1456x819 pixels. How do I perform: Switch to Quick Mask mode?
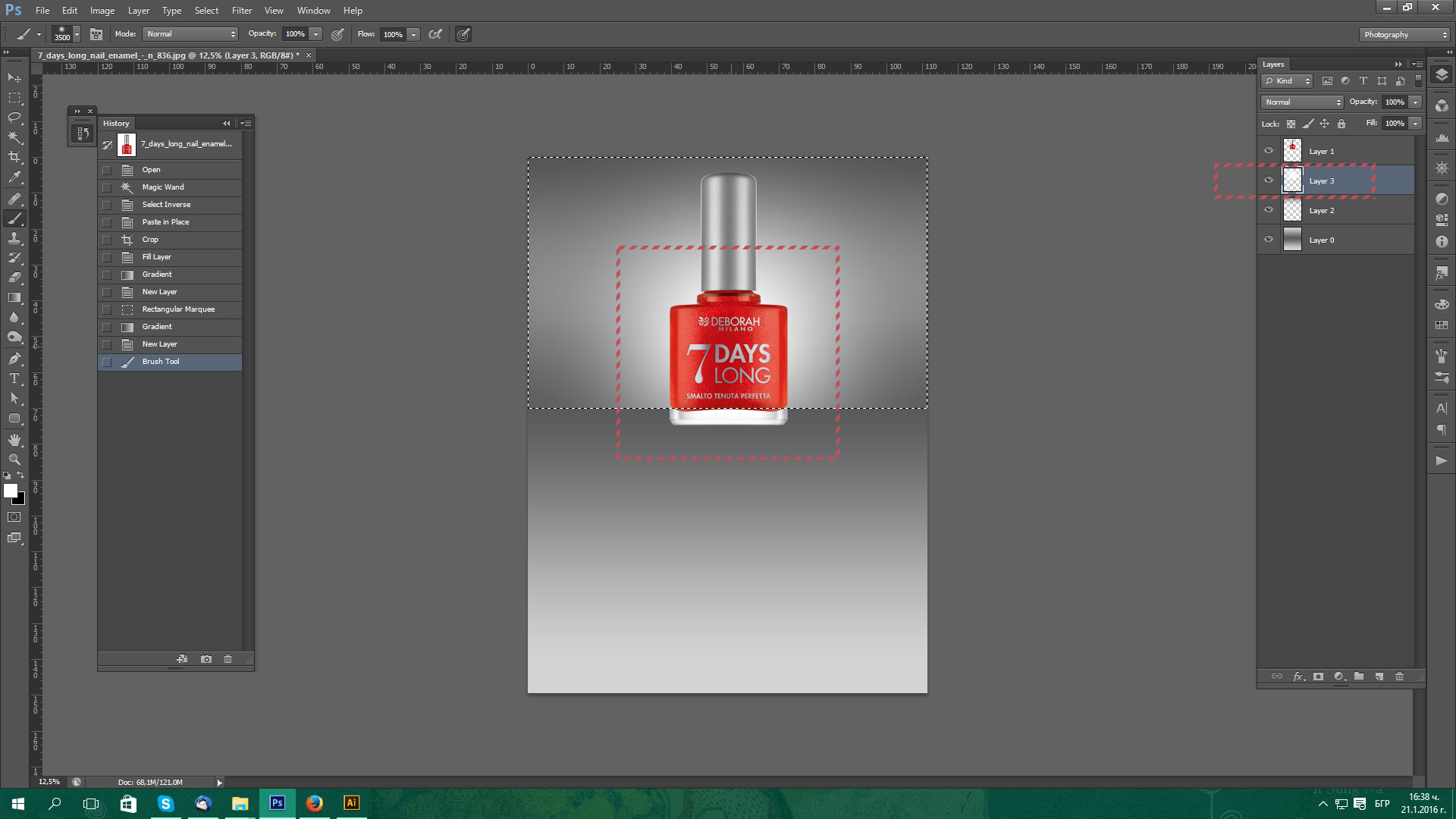click(14, 517)
